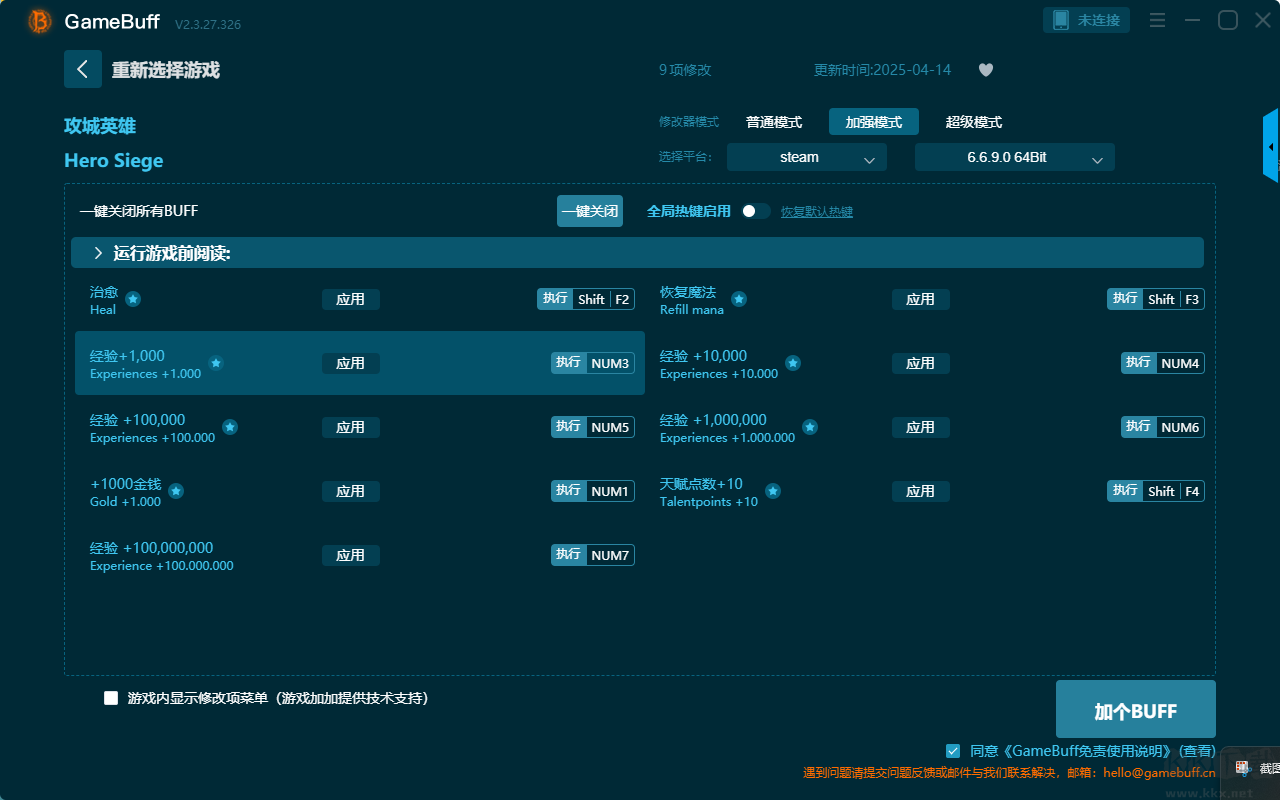
Task: Click the back arrow button
Action: point(83,69)
